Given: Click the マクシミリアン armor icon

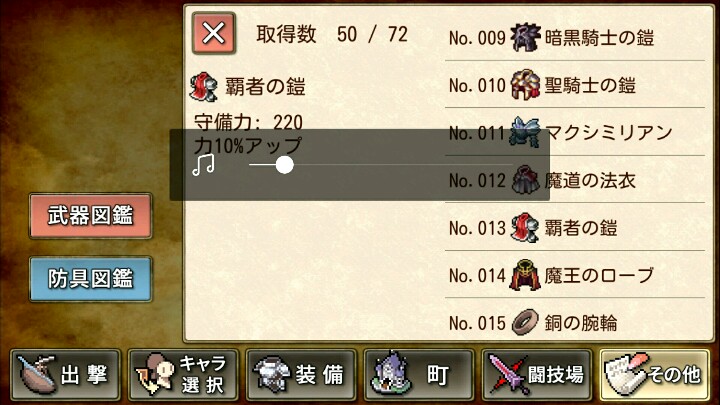Looking at the screenshot, I should (x=524, y=132).
